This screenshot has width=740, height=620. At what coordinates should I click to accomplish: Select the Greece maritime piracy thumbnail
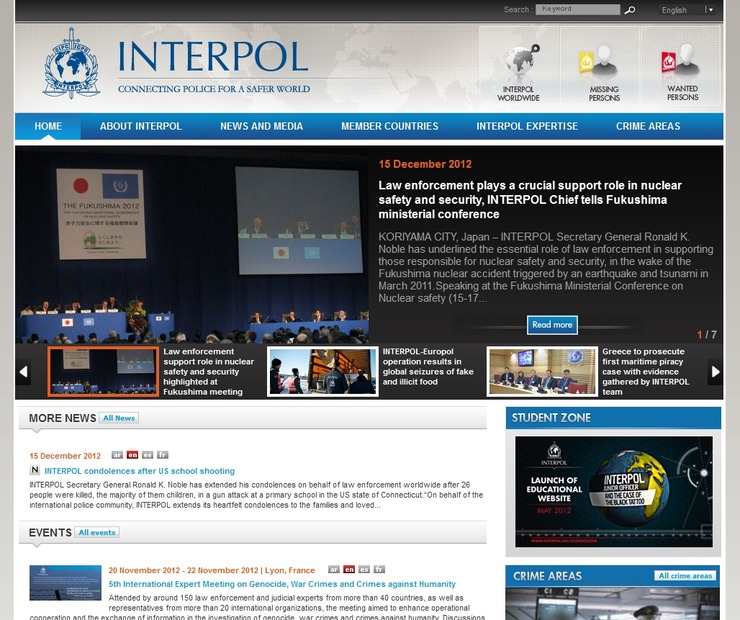point(542,372)
